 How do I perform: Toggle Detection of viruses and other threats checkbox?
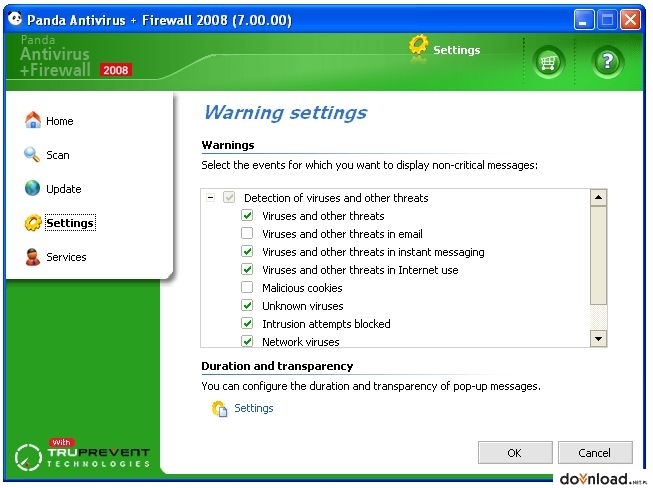tap(229, 197)
